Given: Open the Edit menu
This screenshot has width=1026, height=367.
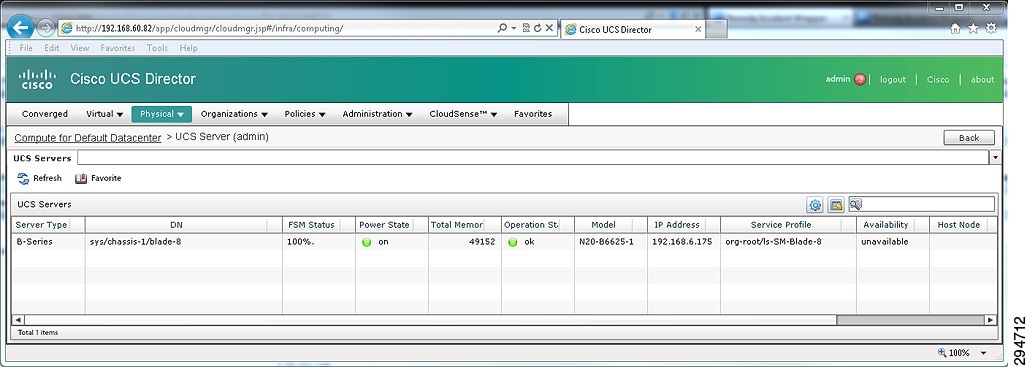Looking at the screenshot, I should point(52,48).
